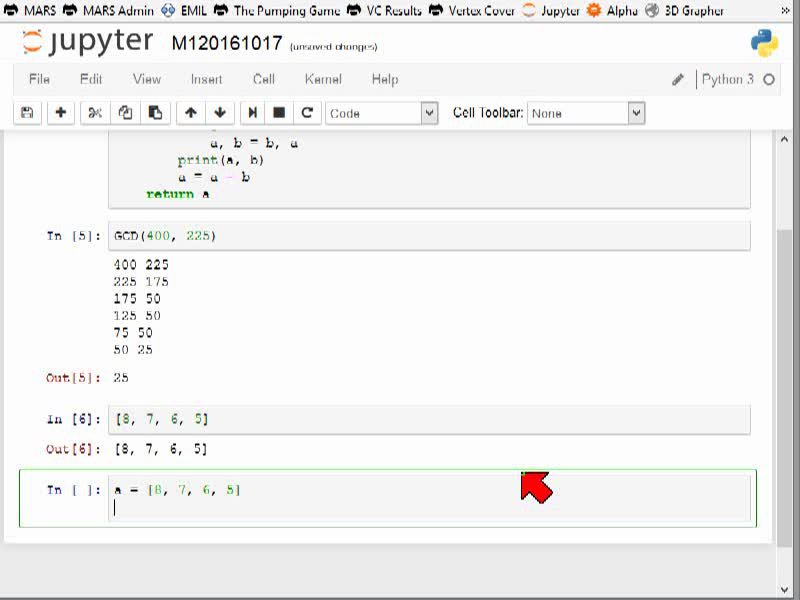Click the notebook vertical scrollbar

click(784, 364)
